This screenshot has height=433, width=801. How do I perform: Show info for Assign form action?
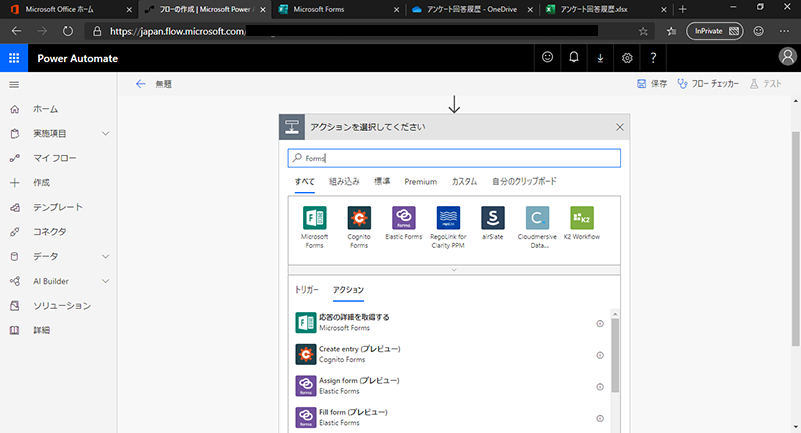(x=600, y=387)
